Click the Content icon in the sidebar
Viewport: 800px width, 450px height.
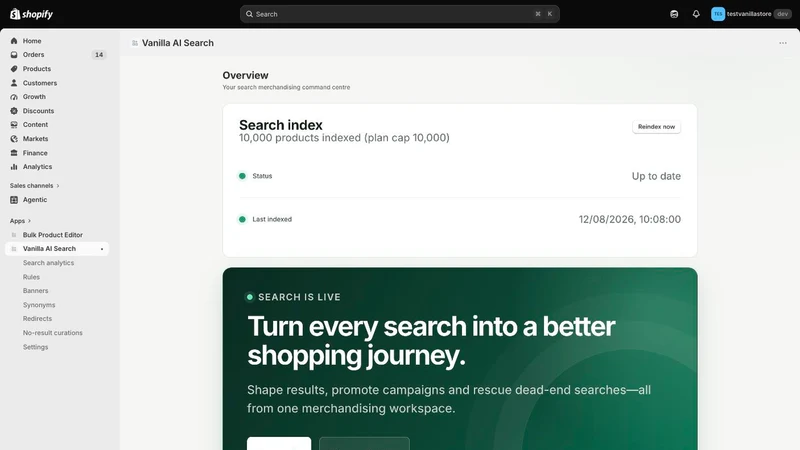click(x=14, y=124)
